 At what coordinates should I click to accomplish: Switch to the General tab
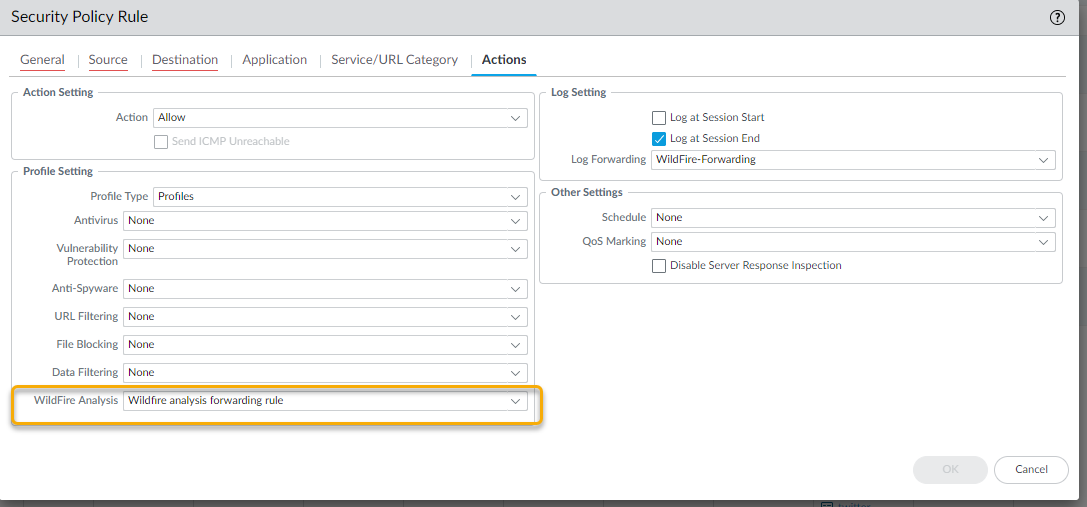pos(42,60)
